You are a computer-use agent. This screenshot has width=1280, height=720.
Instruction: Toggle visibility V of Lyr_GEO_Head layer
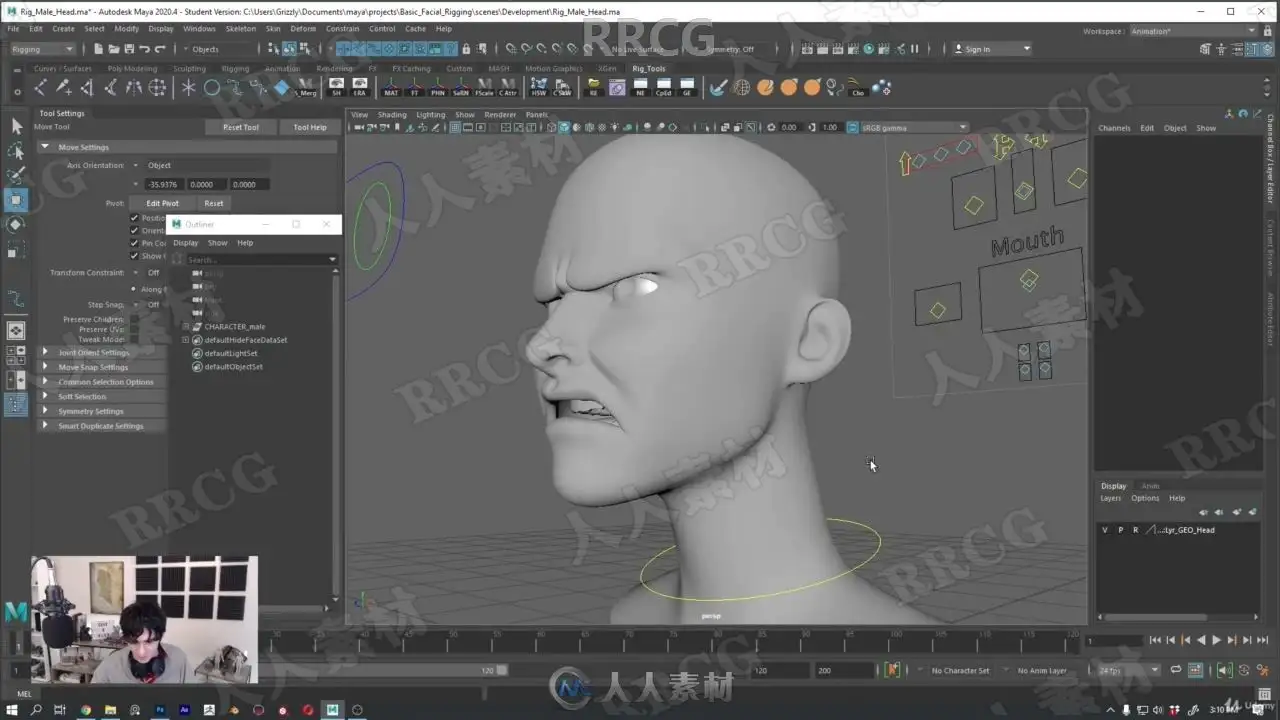point(1105,530)
